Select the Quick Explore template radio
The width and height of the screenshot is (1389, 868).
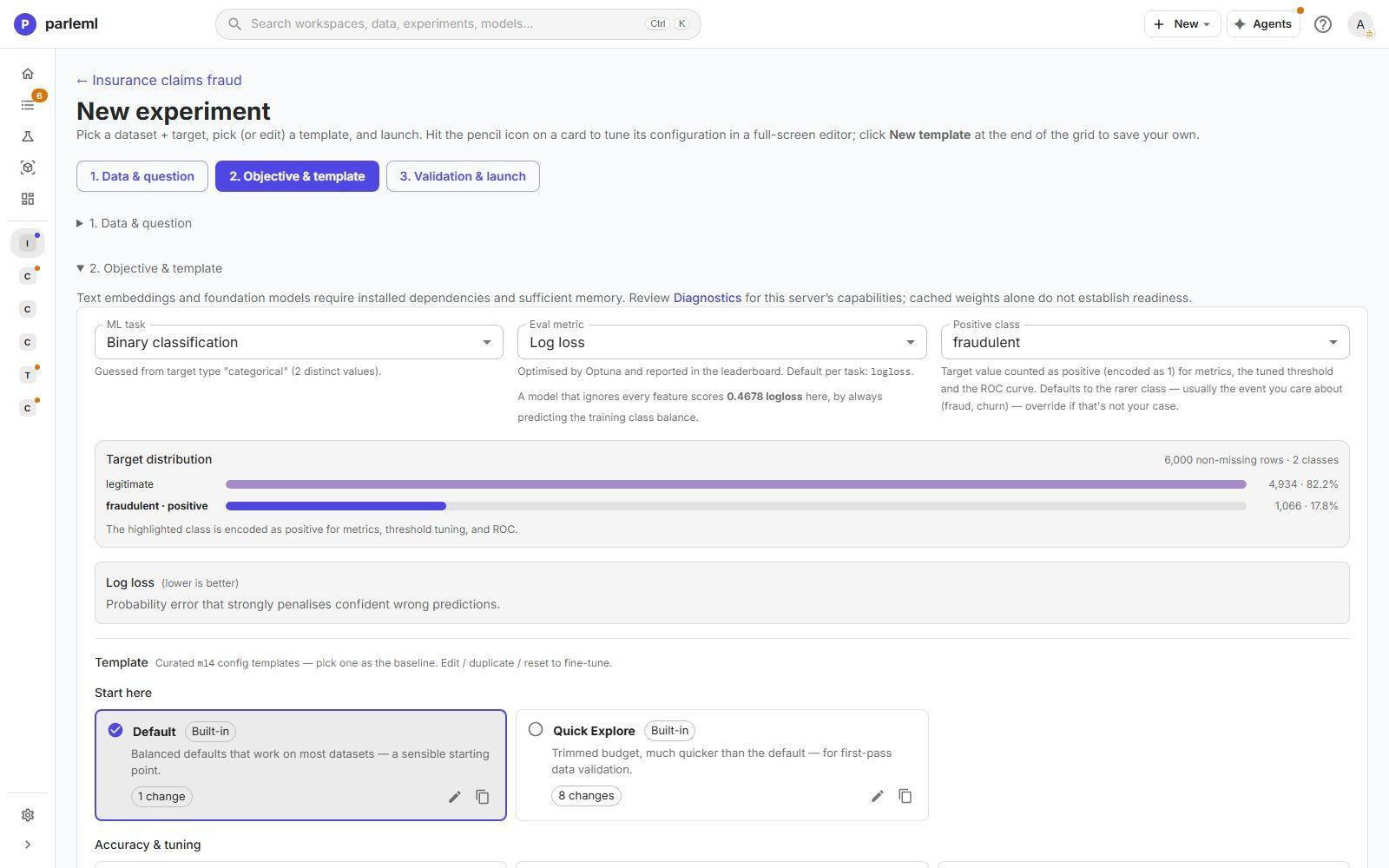536,729
